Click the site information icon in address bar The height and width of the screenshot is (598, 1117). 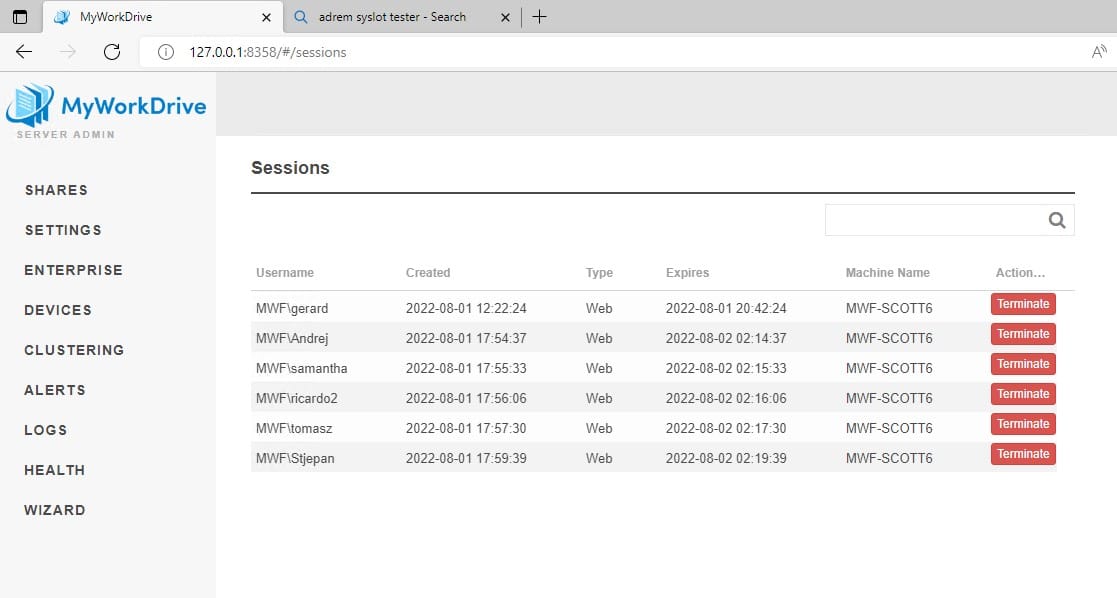point(166,52)
